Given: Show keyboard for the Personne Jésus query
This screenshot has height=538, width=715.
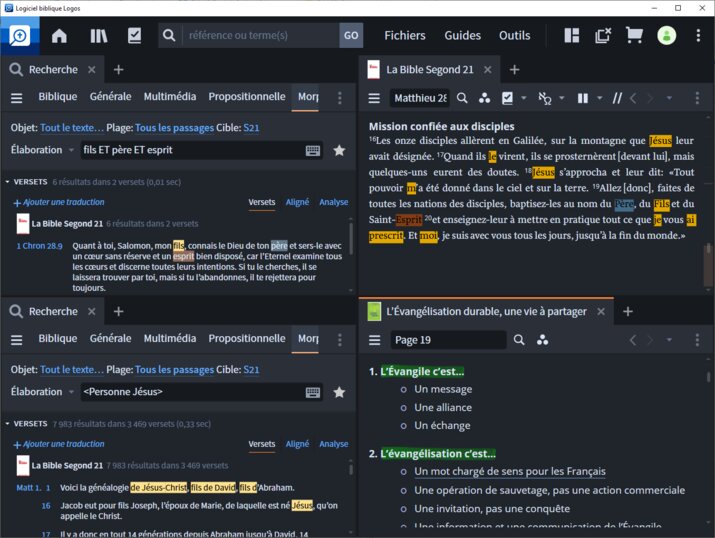Looking at the screenshot, I should pos(312,393).
